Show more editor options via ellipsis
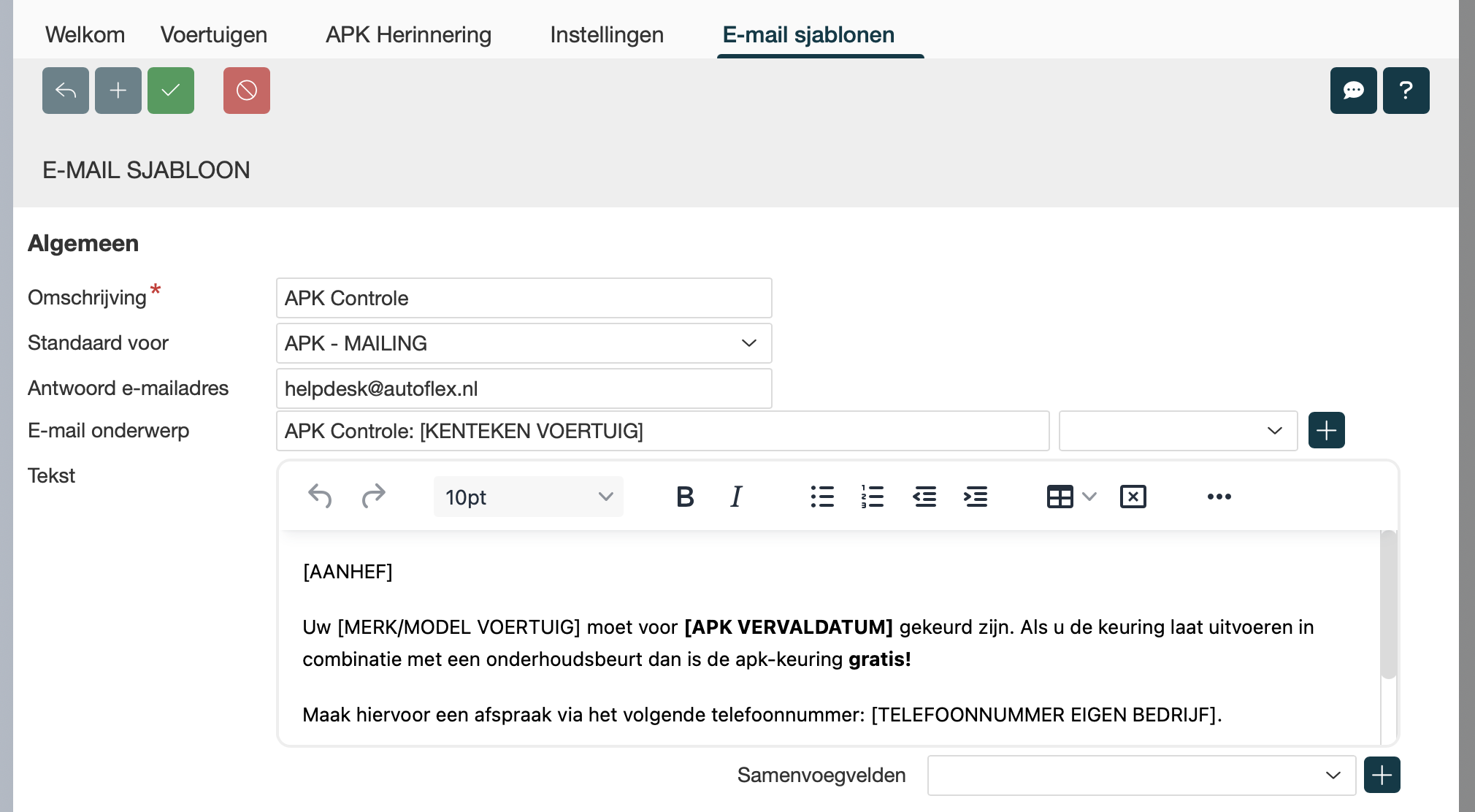This screenshot has width=1475, height=812. point(1219,497)
